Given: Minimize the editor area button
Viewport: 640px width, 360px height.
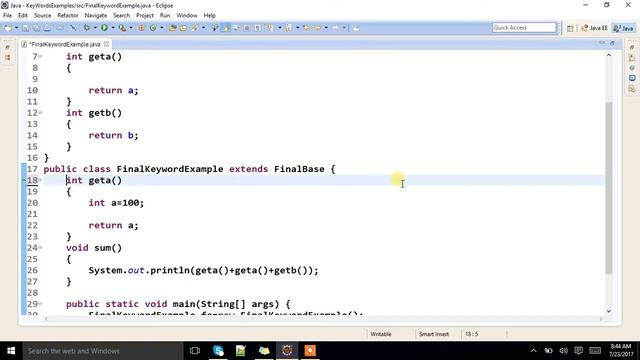Looking at the screenshot, I should [x=602, y=43].
